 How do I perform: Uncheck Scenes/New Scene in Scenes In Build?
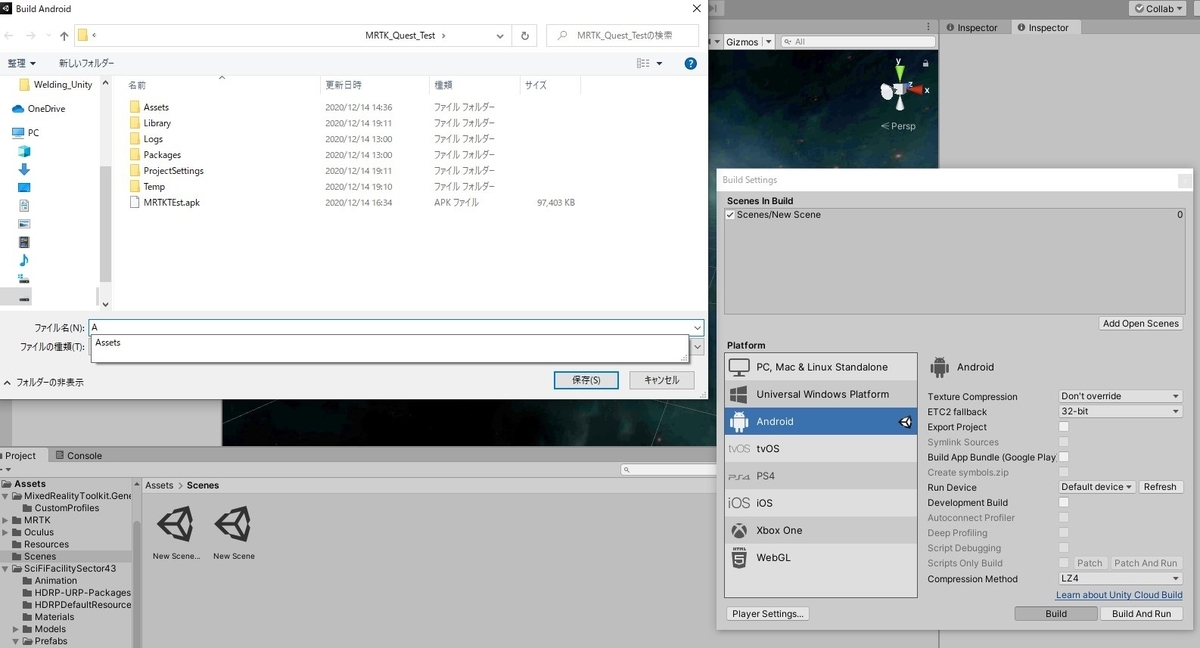(730, 215)
